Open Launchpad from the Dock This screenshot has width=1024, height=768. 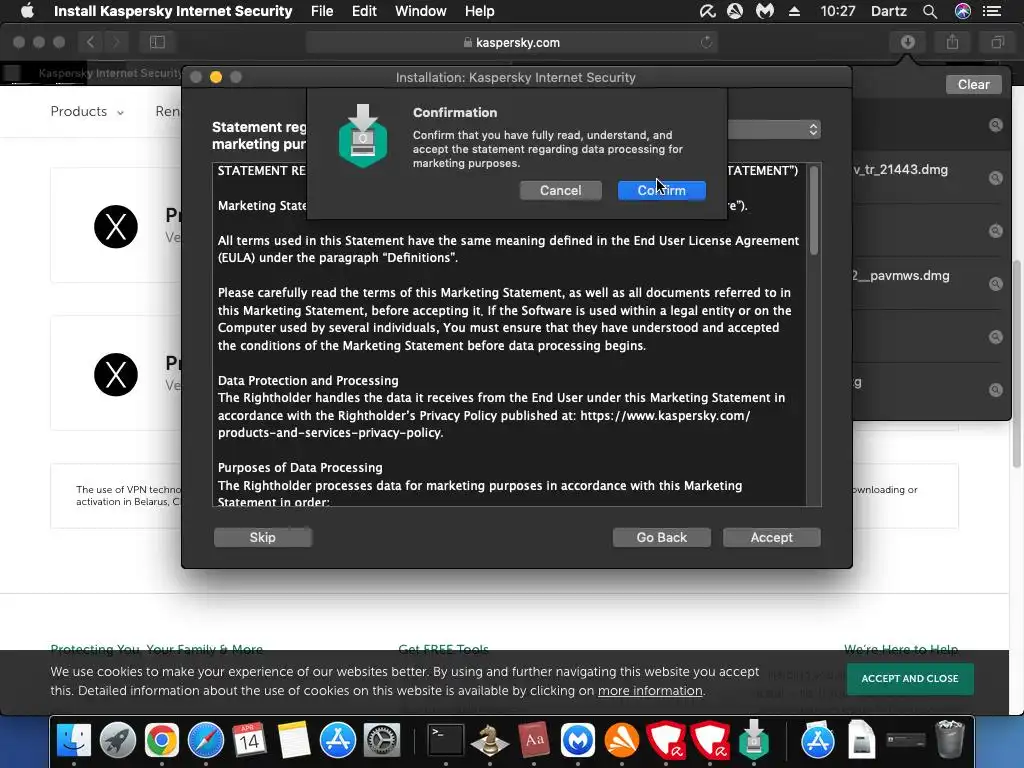[x=118, y=741]
